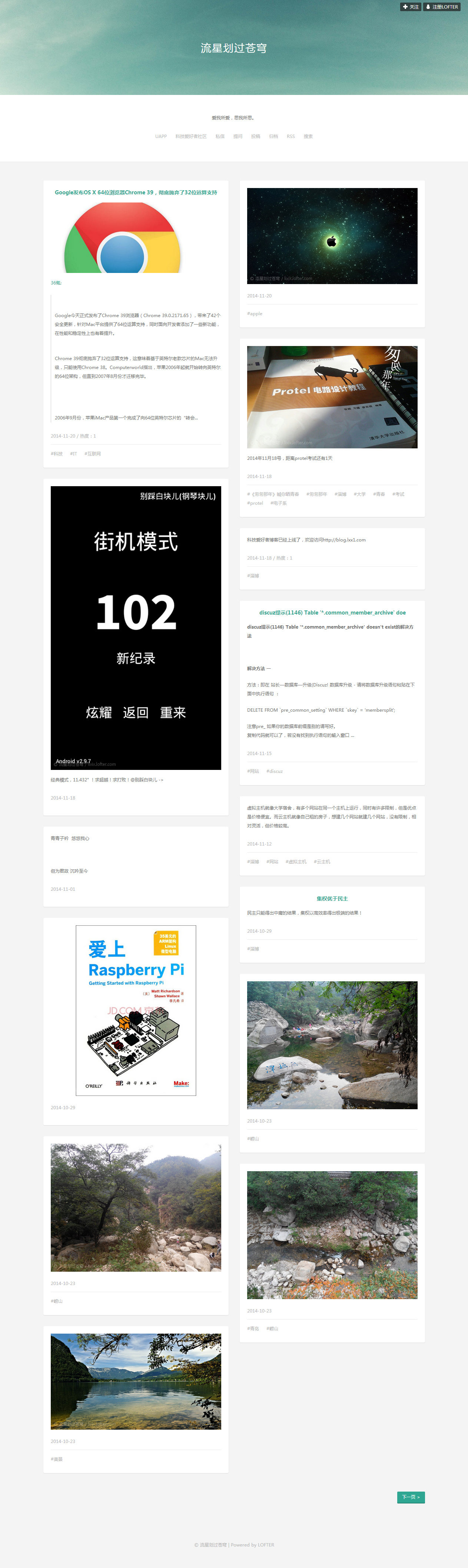
Task: Open the 科技爱好者社区 navigation item
Action: [191, 136]
